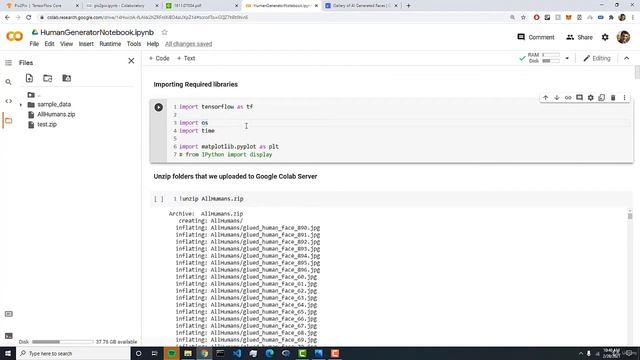Run the unzip AllHumans.zip cell
Viewport: 640px width, 360px height.
pos(158,199)
